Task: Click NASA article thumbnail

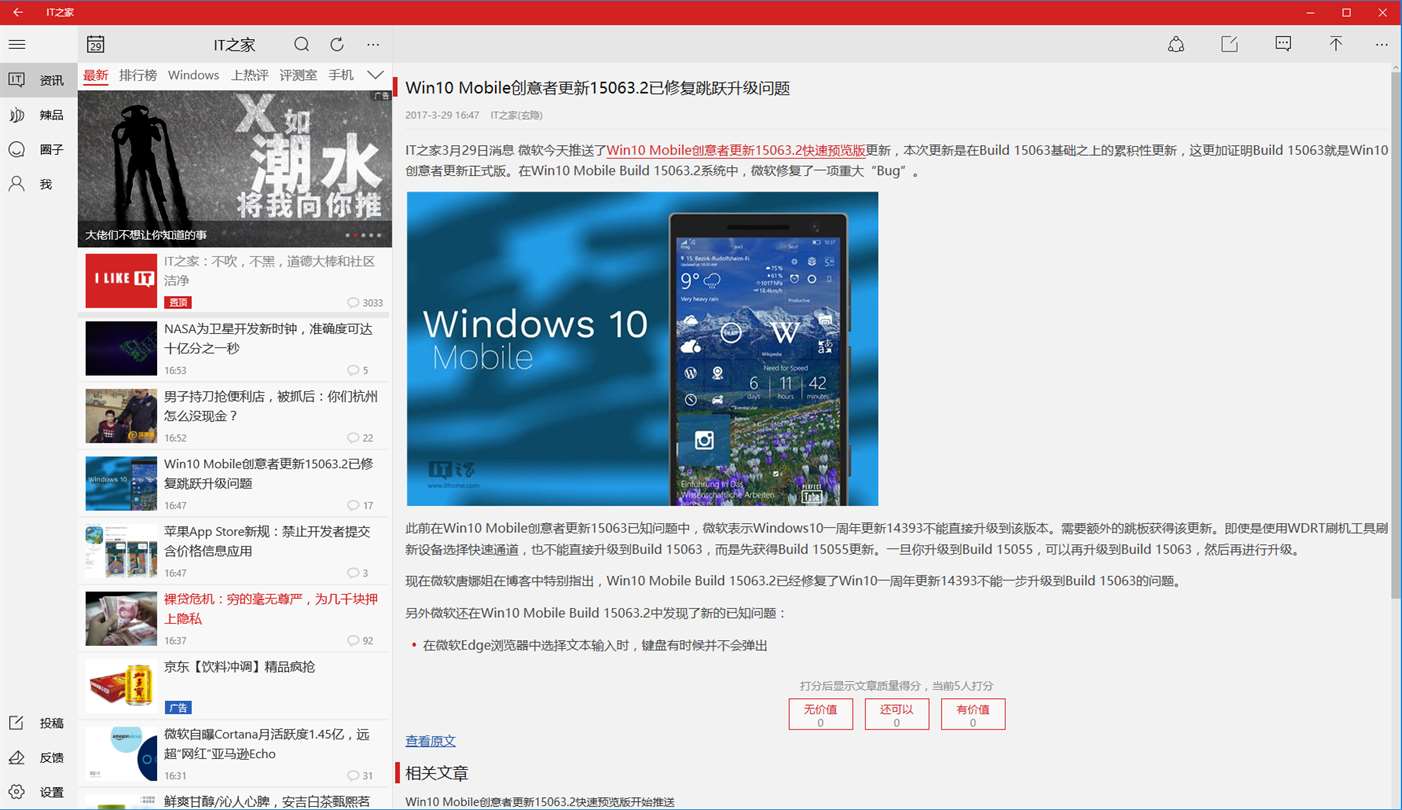Action: coord(121,348)
